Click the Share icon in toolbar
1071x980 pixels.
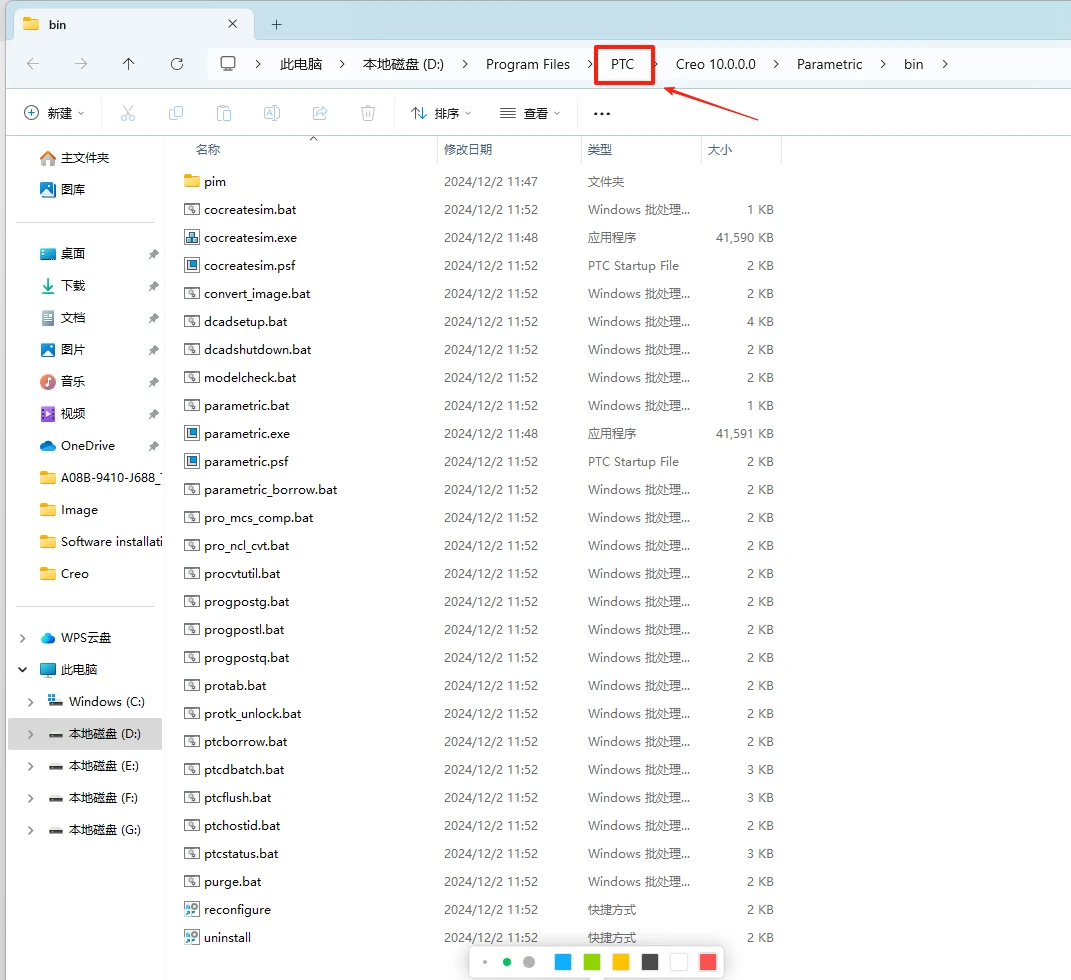point(320,113)
